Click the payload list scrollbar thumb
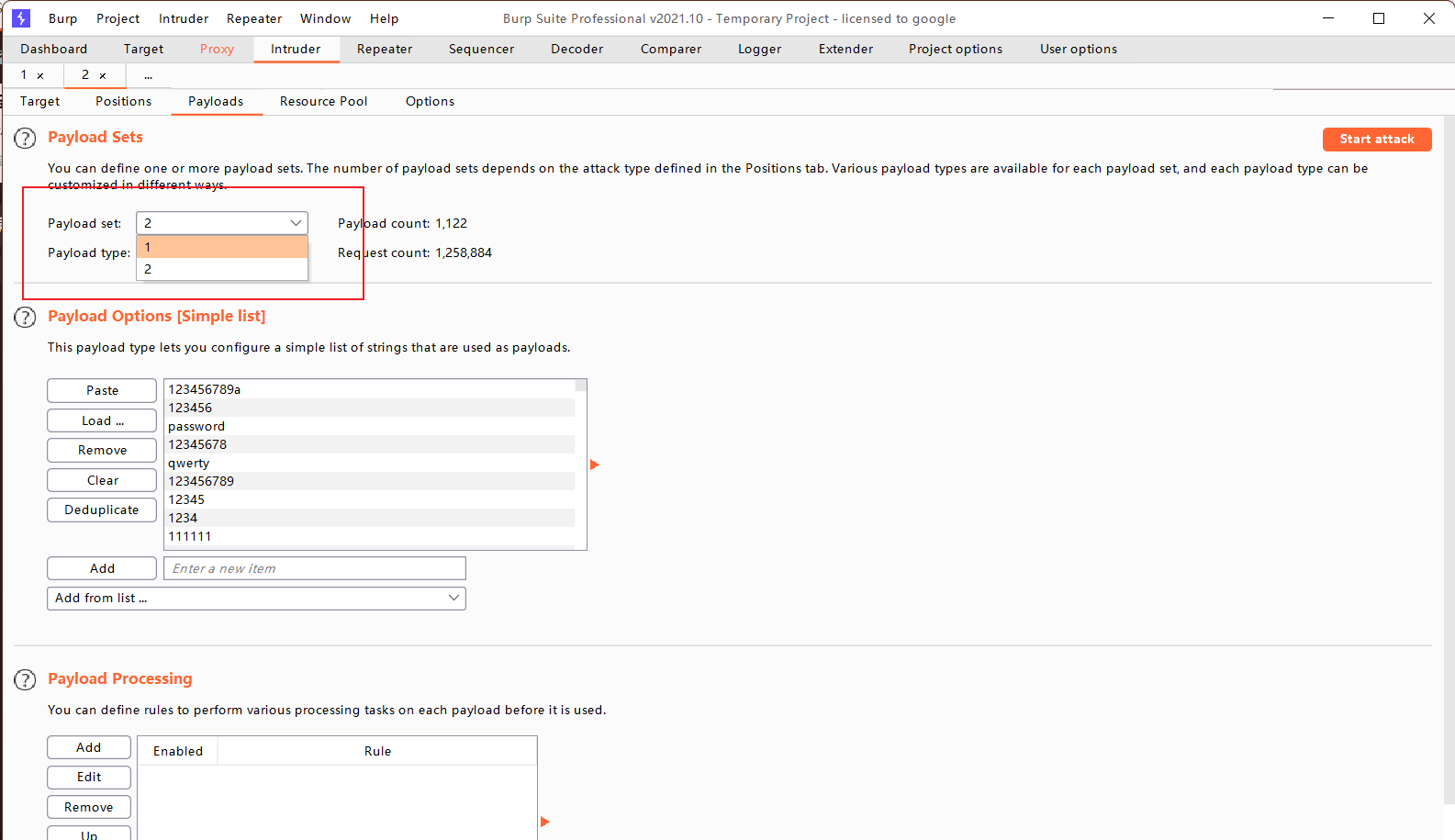Viewport: 1455px width, 840px height. tap(580, 386)
